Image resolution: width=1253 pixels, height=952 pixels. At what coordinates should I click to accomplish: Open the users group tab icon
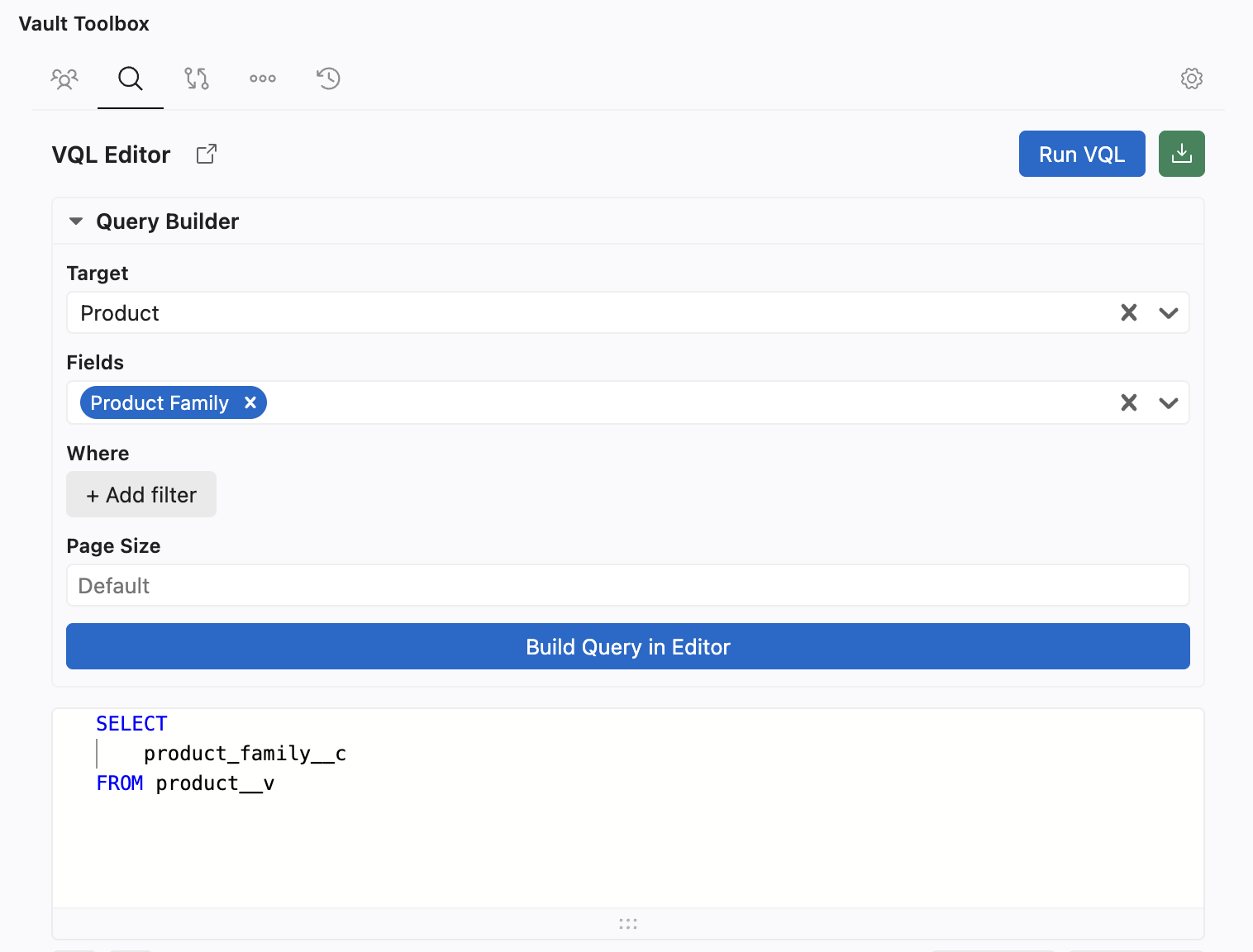coord(64,79)
